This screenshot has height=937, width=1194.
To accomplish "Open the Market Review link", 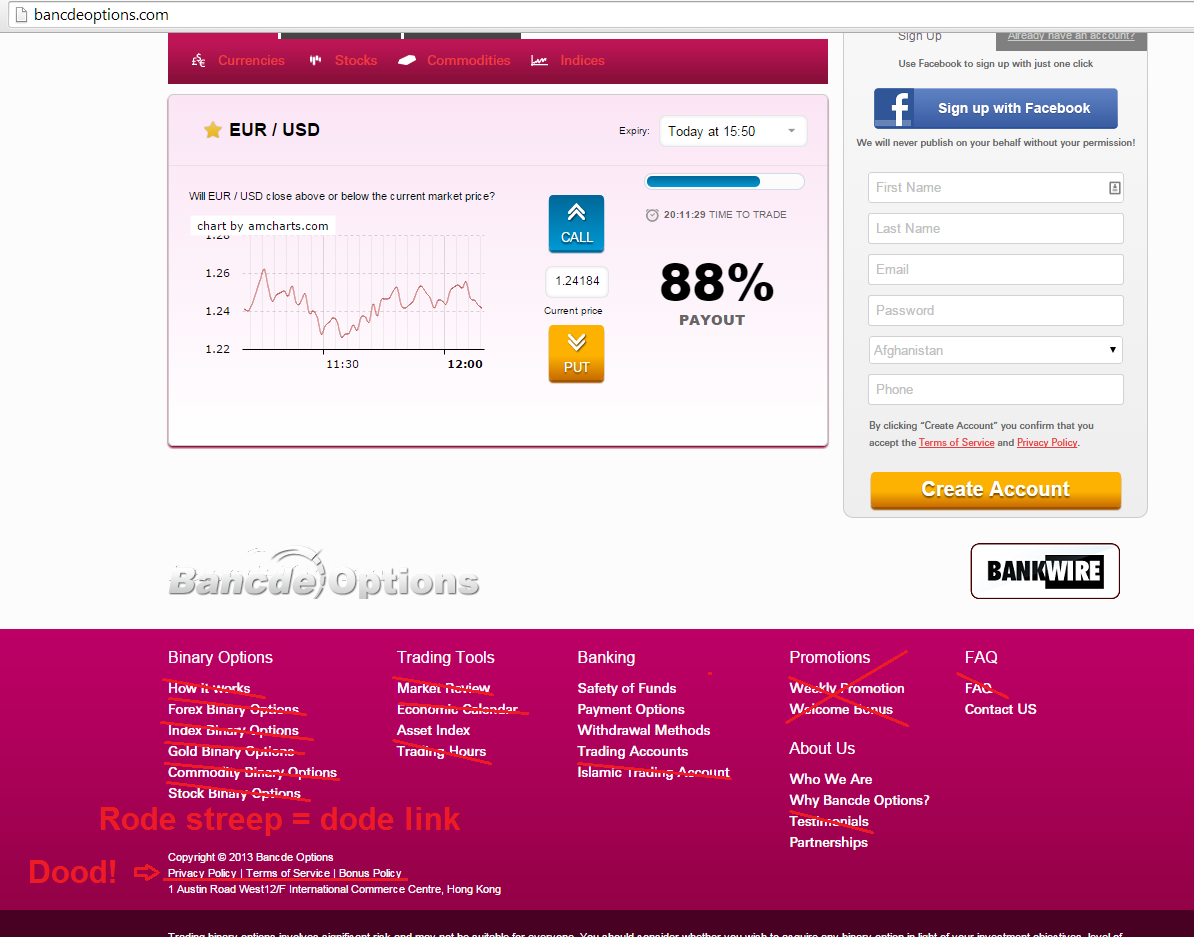I will pos(443,688).
